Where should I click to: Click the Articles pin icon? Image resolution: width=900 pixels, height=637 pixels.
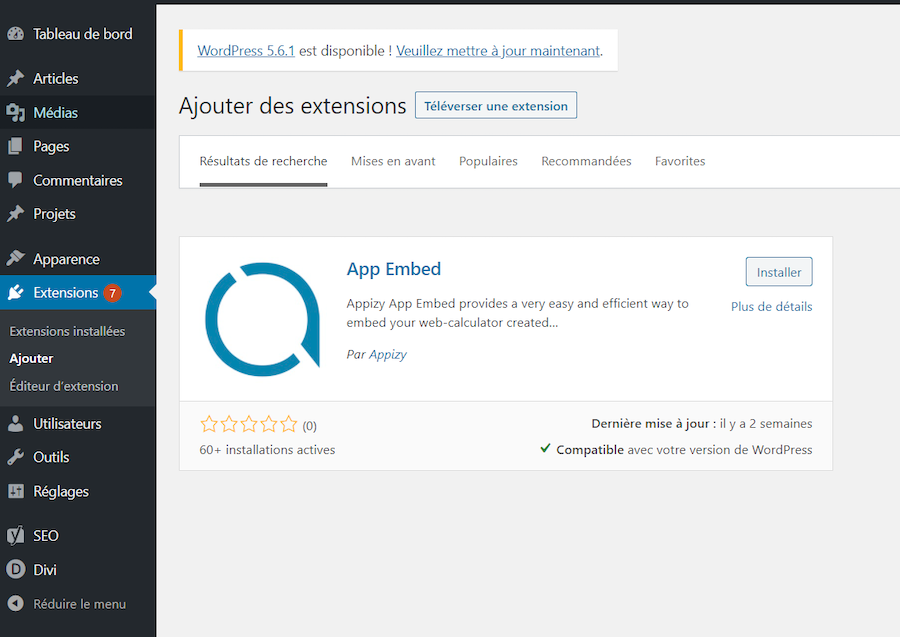point(15,78)
